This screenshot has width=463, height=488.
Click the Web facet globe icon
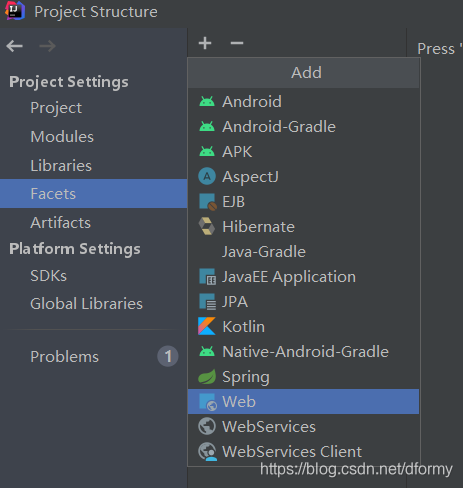(208, 402)
